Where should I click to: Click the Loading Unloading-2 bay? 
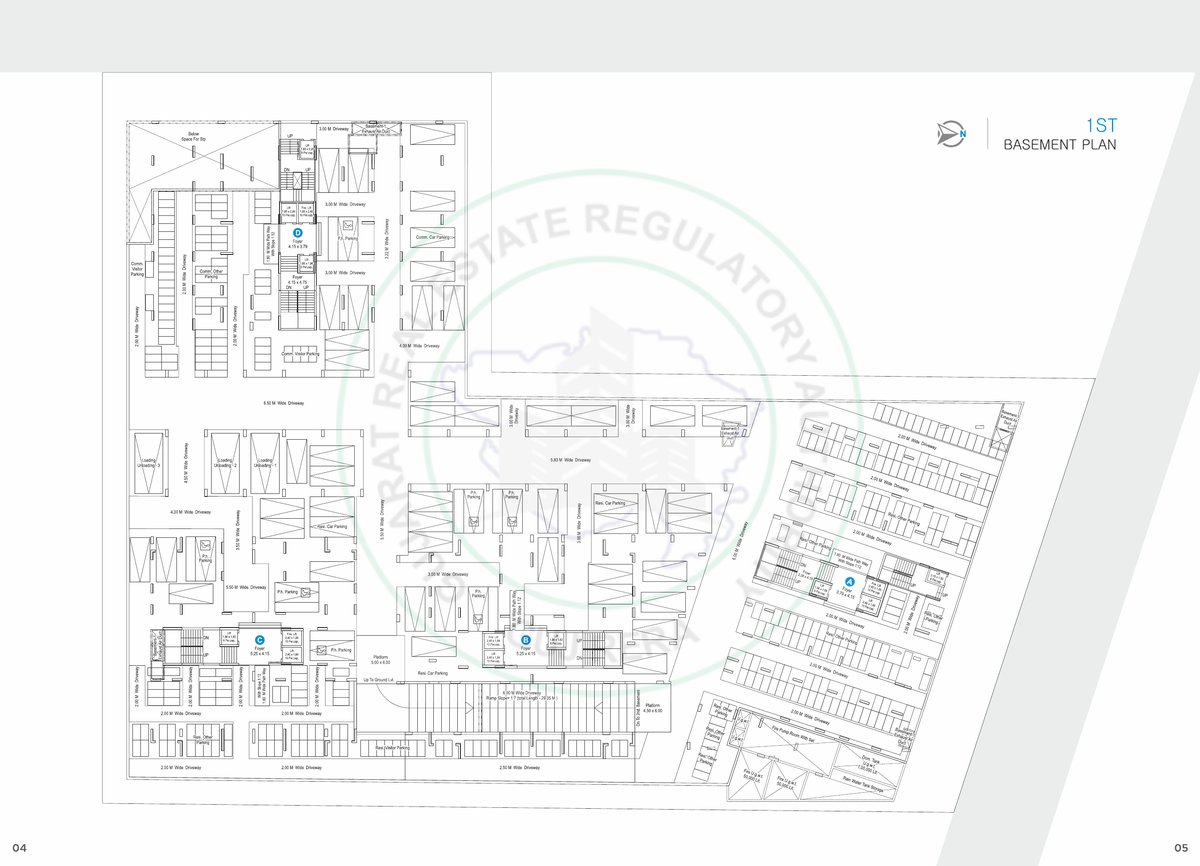[224, 463]
